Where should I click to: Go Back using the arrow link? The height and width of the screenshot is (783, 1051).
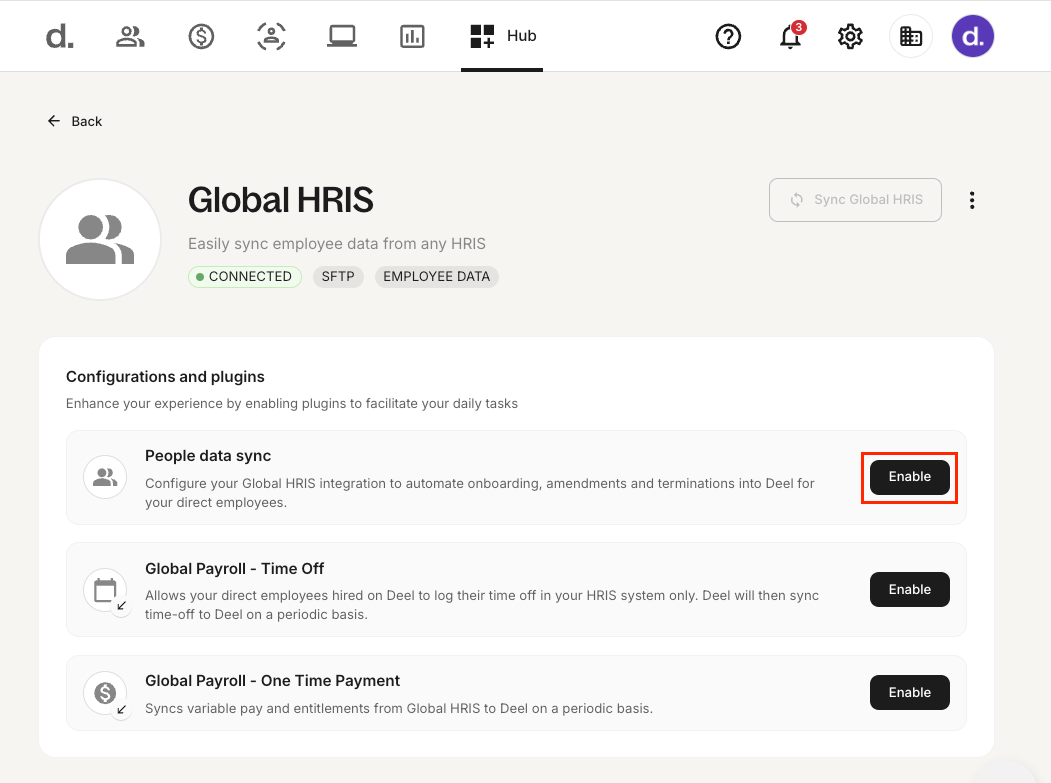coord(75,121)
